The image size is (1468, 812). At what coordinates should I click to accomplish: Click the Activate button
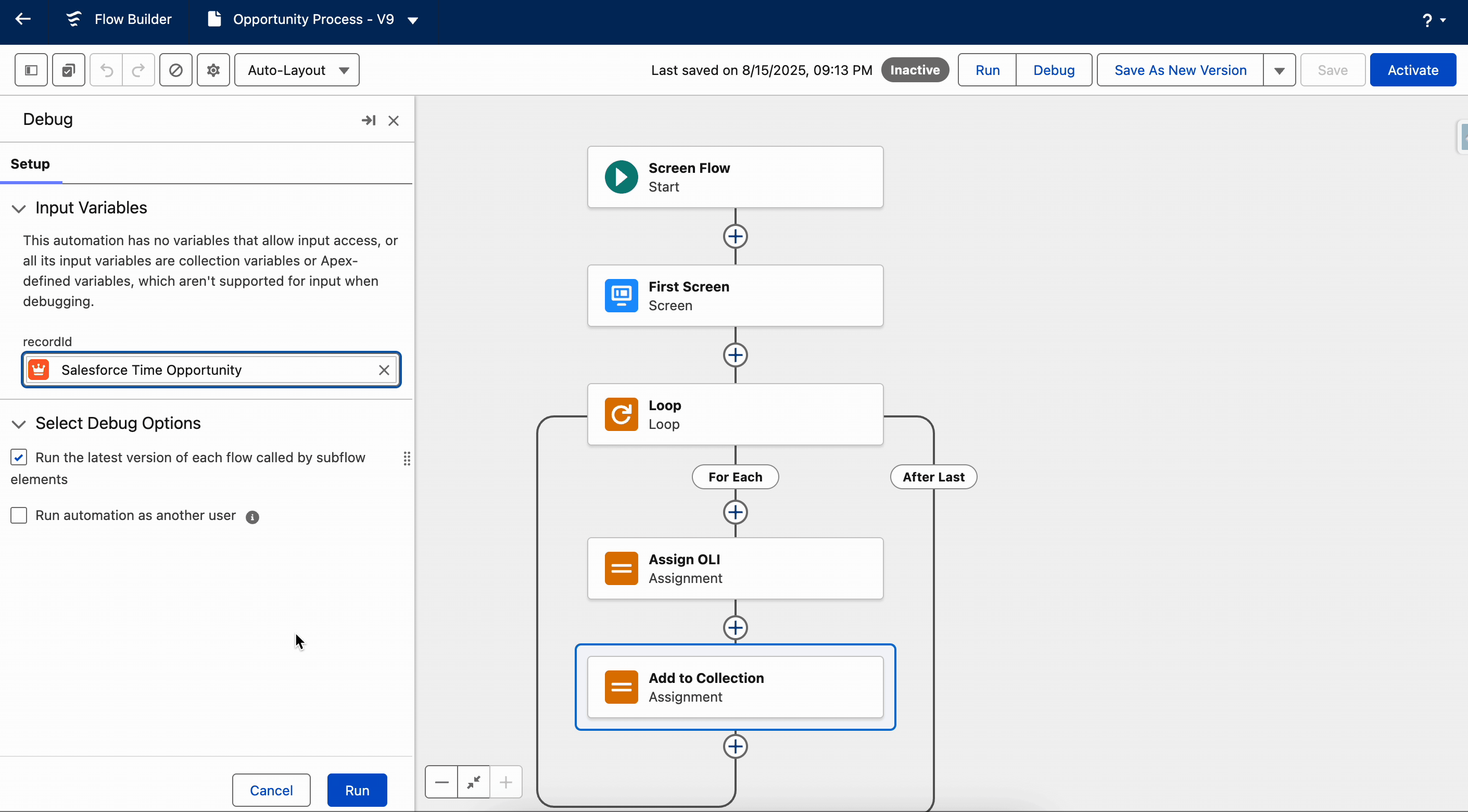(x=1413, y=70)
